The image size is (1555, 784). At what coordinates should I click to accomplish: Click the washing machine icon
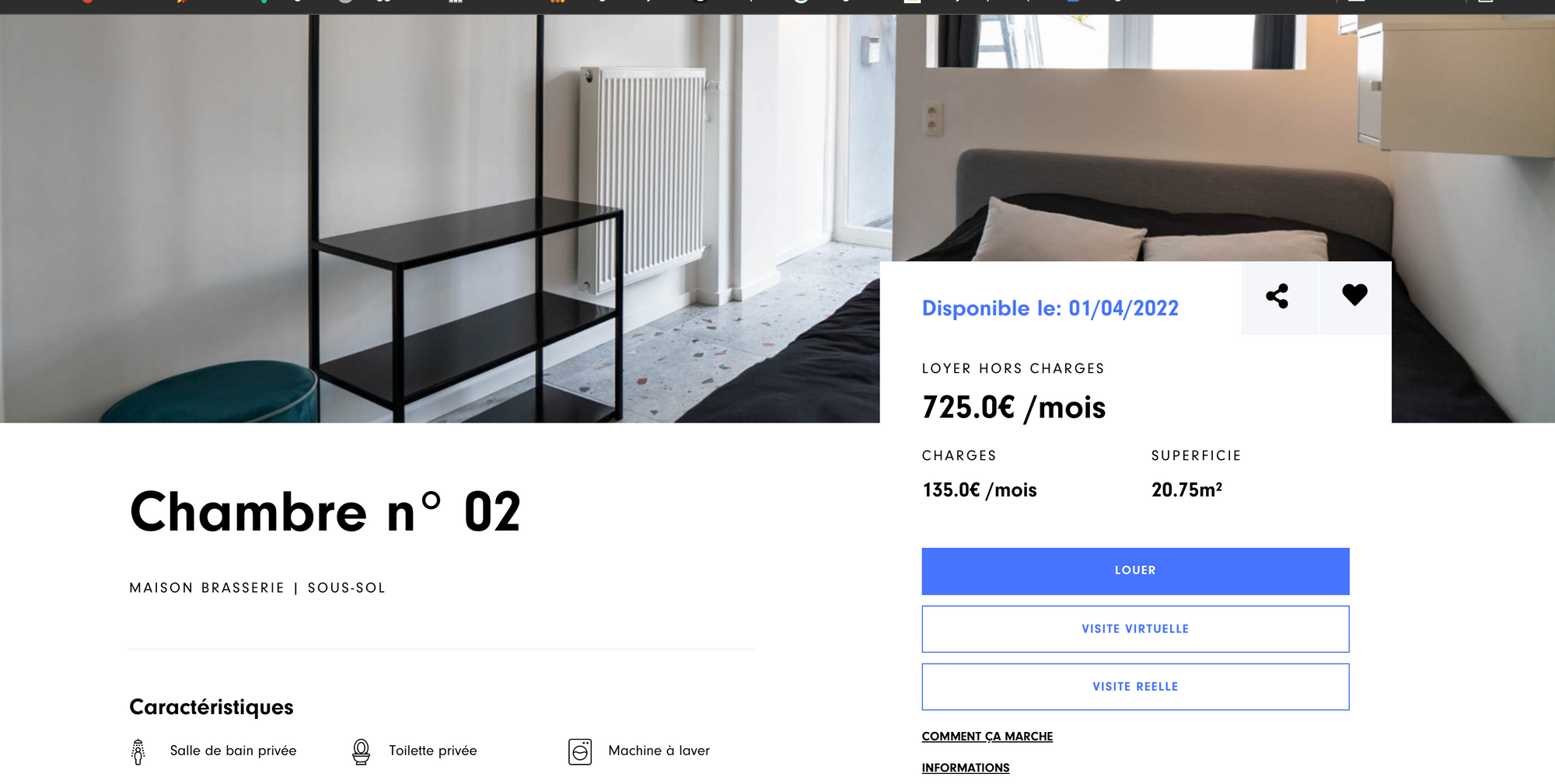pyautogui.click(x=580, y=751)
